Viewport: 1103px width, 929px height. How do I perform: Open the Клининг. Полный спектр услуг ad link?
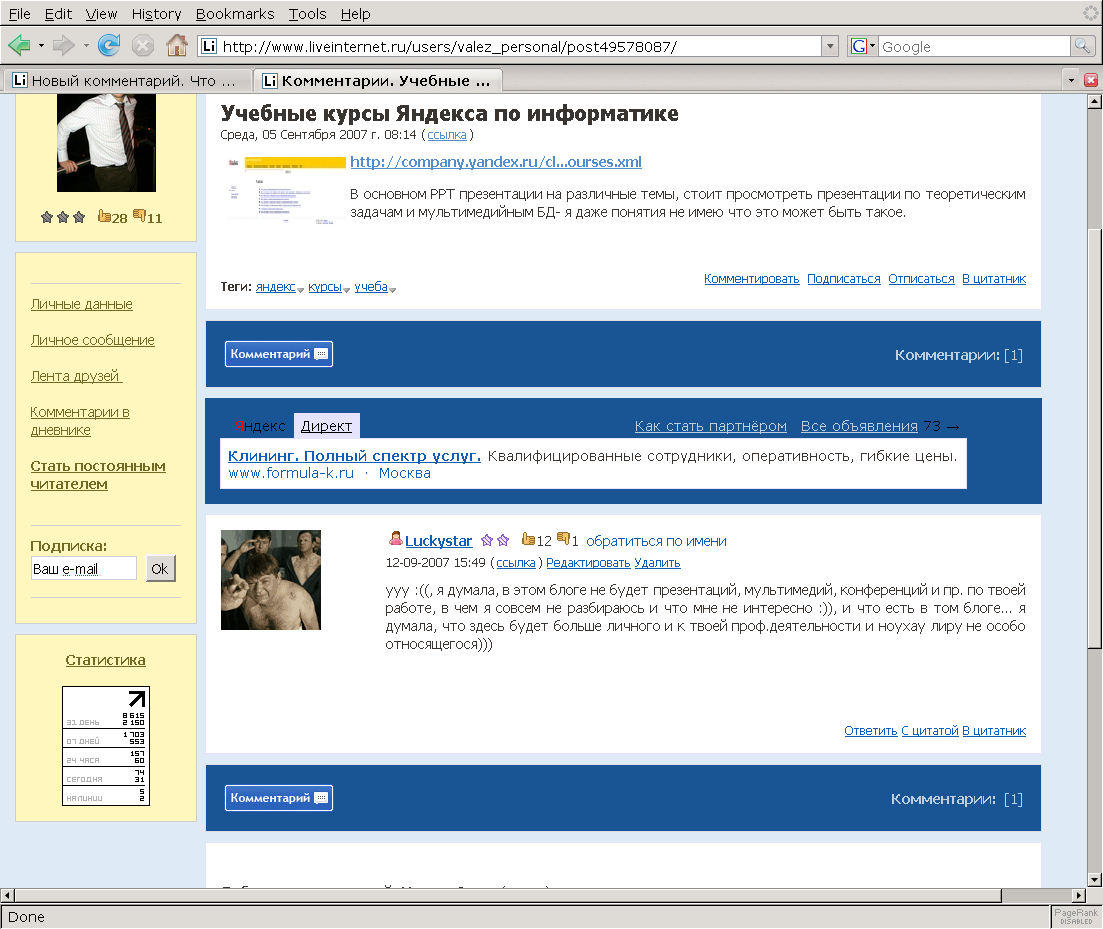pos(354,456)
